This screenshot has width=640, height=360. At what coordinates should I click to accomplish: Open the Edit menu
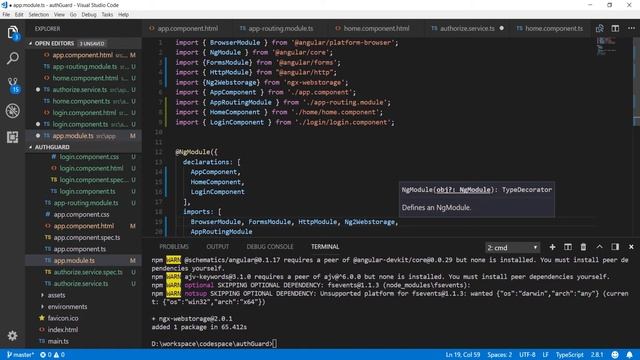point(19,15)
